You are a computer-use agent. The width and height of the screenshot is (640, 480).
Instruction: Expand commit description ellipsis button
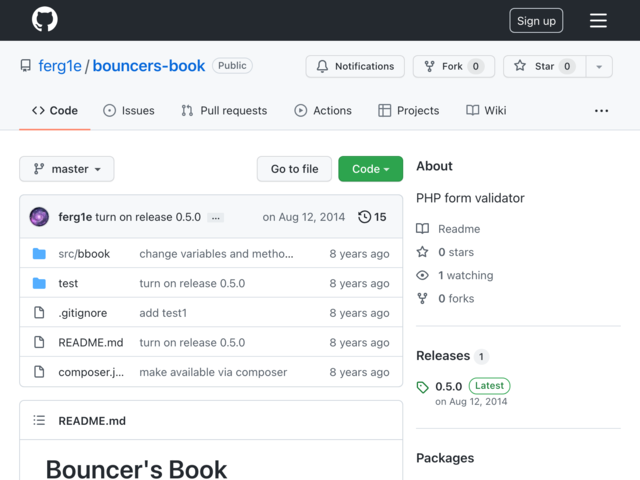coord(216,218)
